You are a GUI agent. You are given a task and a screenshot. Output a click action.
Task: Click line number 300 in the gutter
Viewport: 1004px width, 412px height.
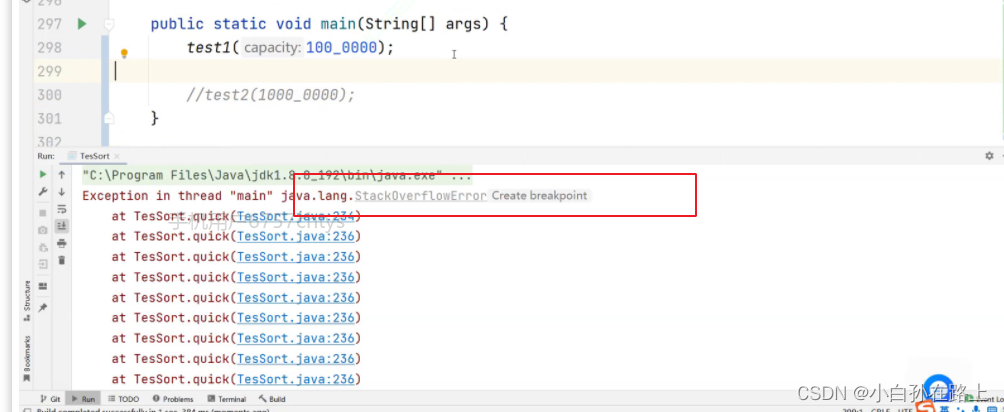coord(49,95)
